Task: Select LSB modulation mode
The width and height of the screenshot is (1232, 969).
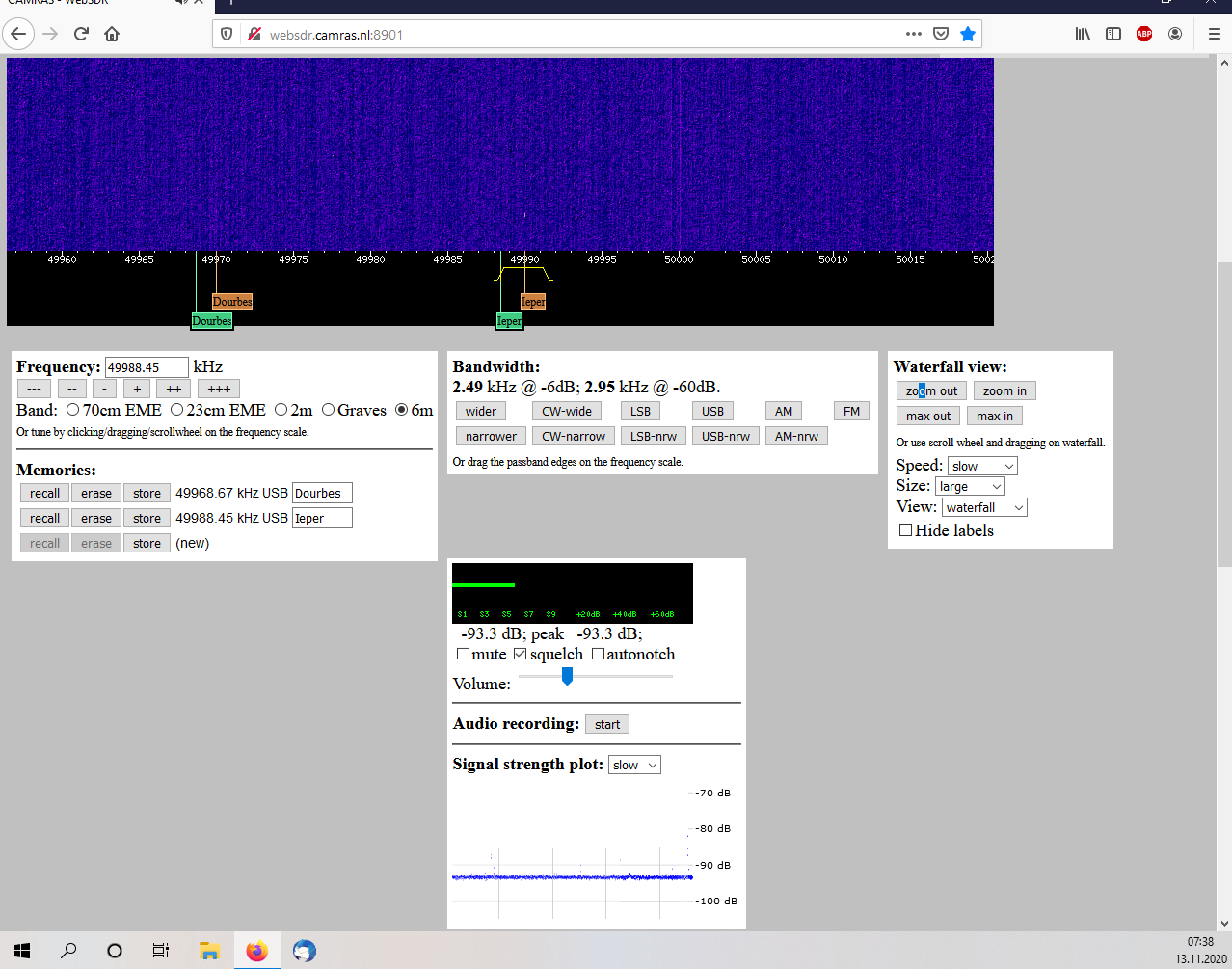Action: click(x=640, y=411)
